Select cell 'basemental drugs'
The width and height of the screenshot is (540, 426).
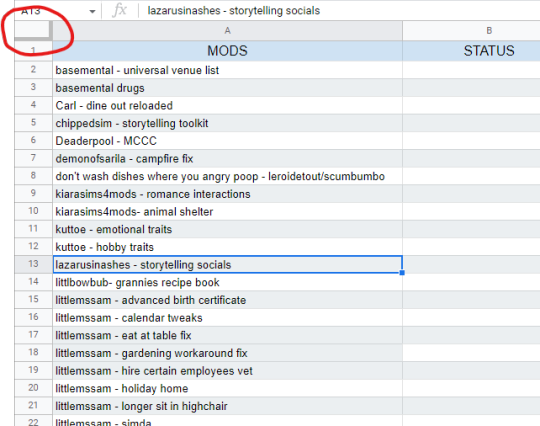227,88
